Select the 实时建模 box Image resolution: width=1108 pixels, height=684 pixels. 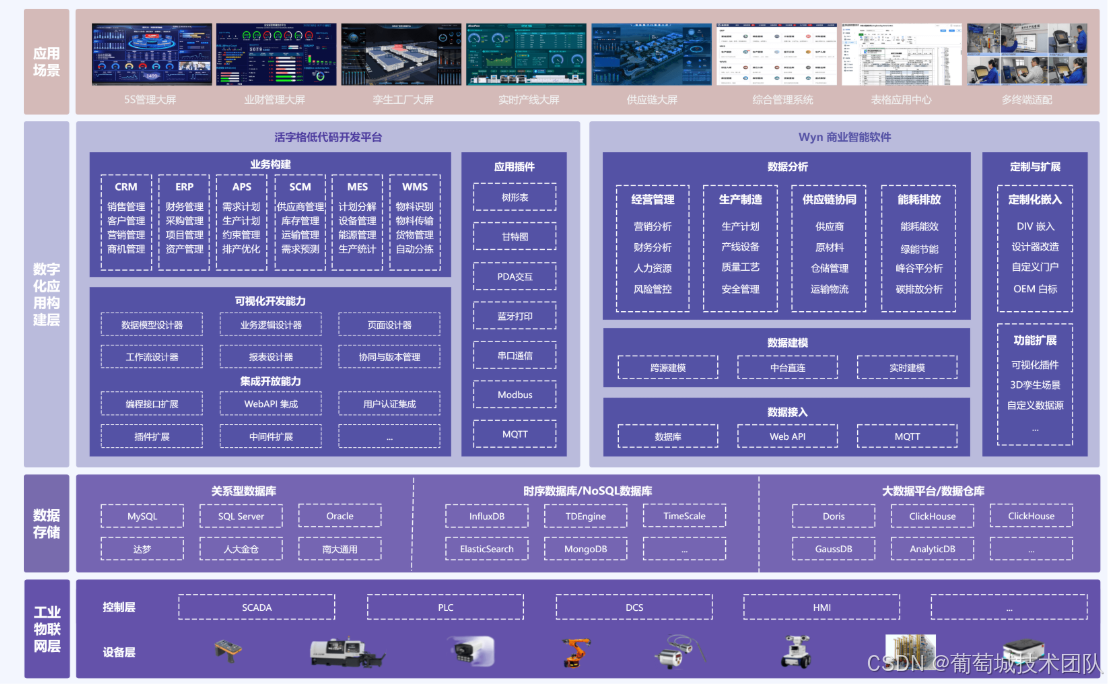pos(907,367)
